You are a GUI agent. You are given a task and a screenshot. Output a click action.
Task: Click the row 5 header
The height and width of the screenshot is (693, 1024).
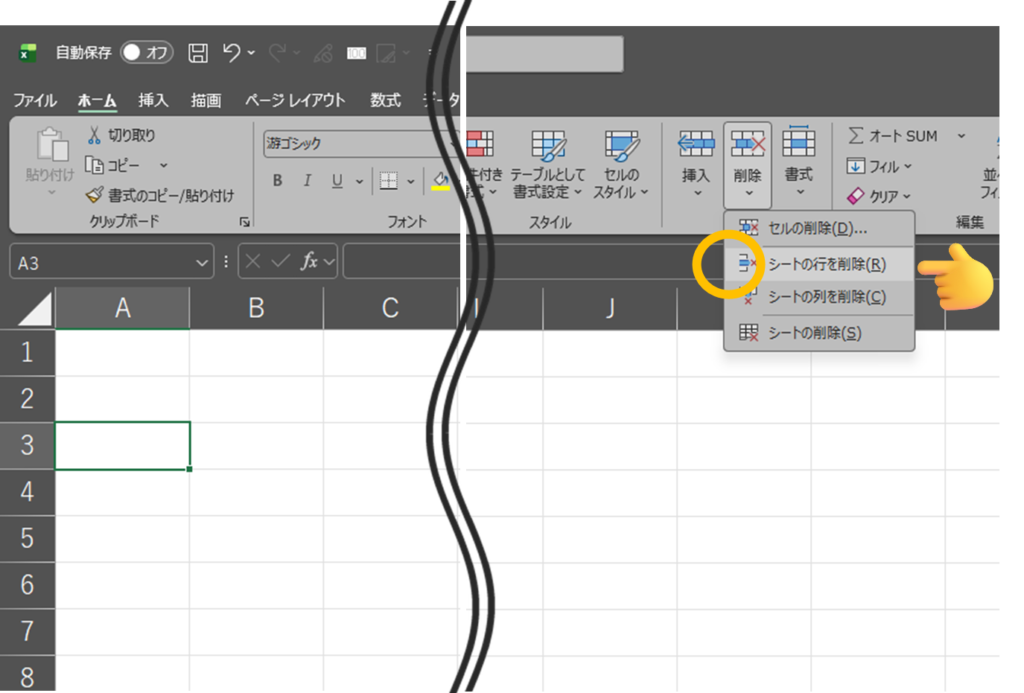pos(27,538)
